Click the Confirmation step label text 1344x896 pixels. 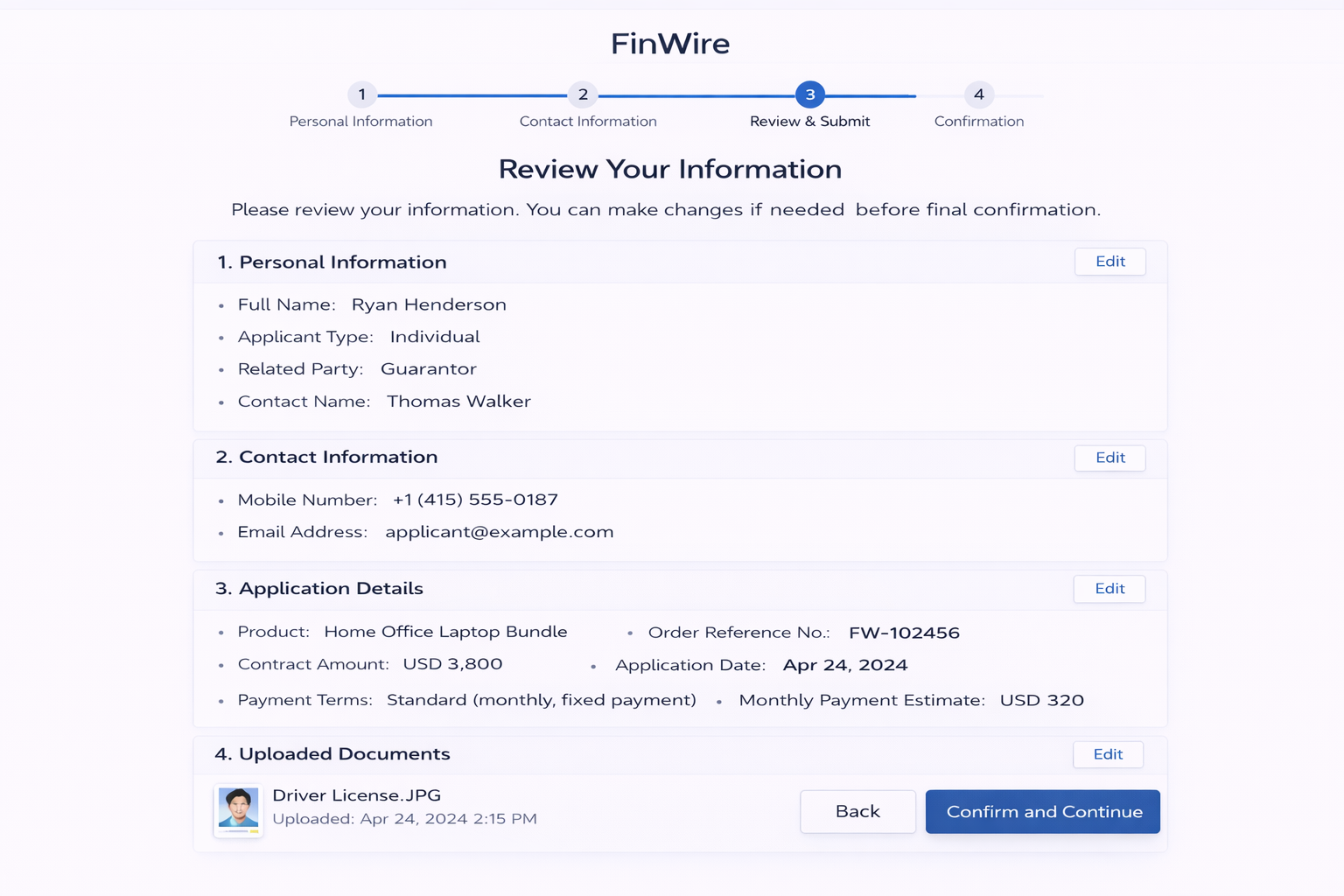coord(979,121)
